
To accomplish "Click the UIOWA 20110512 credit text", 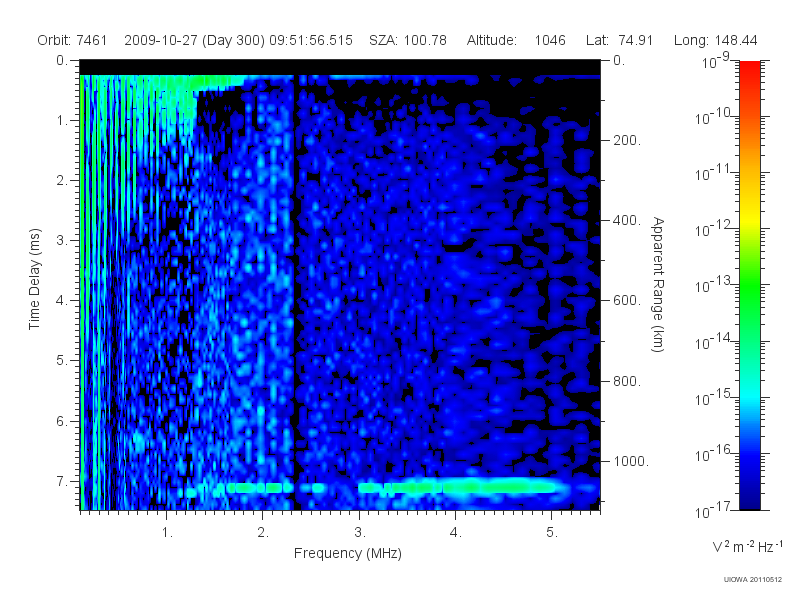I will pyautogui.click(x=753, y=579).
